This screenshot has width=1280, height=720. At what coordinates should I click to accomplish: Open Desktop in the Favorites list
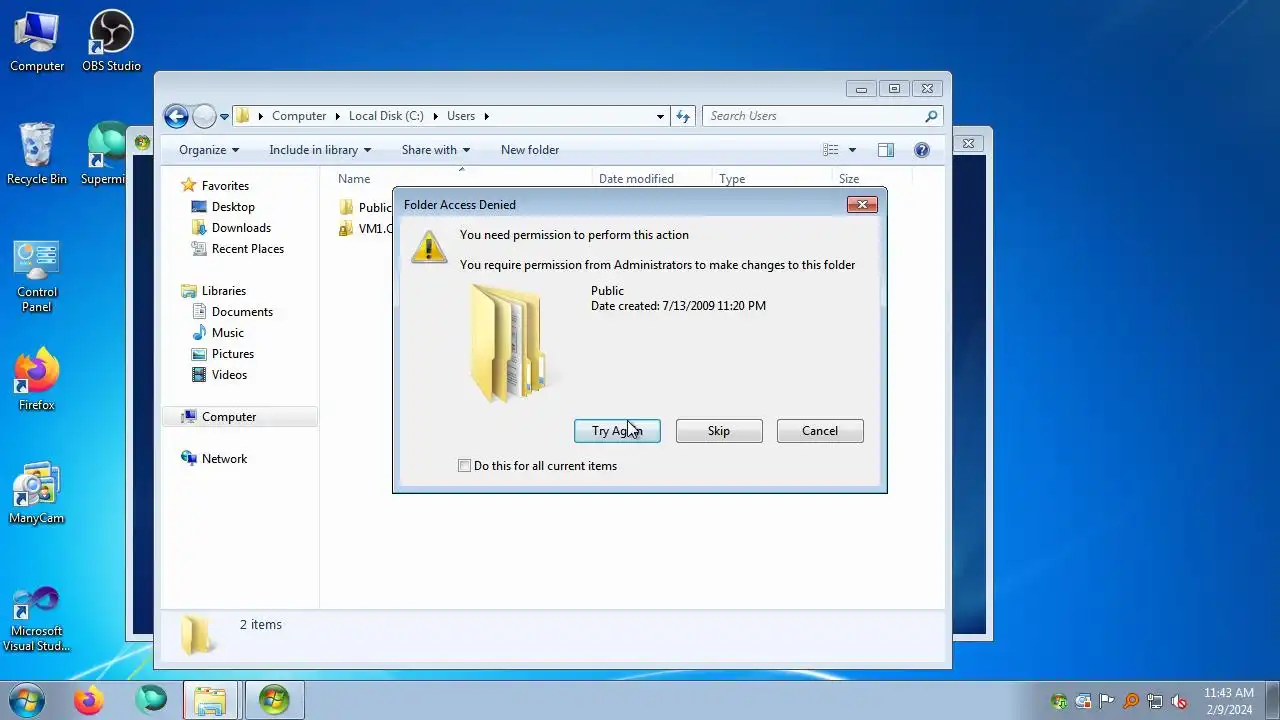(x=233, y=207)
